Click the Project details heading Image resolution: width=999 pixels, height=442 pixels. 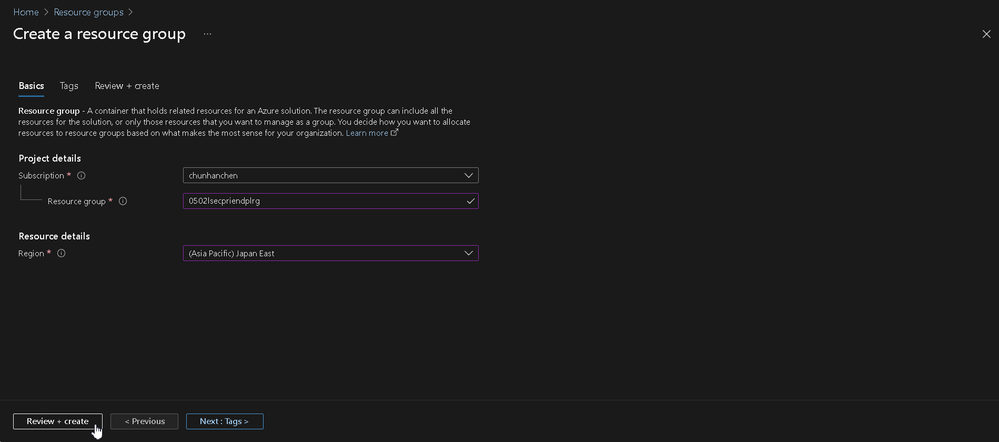[x=50, y=159]
